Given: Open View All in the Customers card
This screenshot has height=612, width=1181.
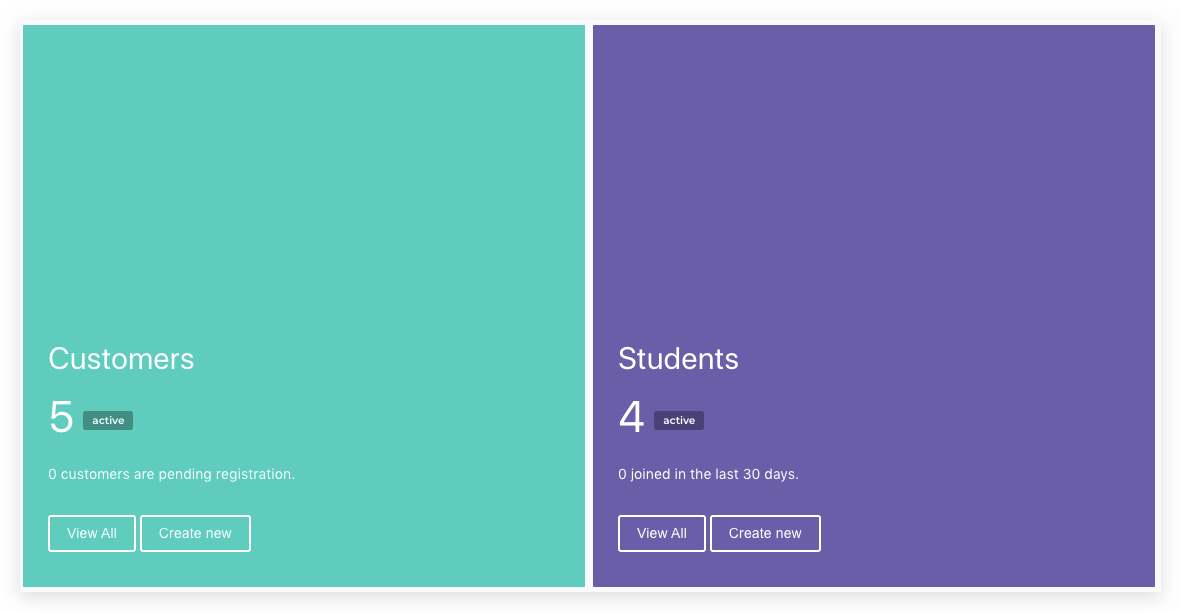Looking at the screenshot, I should [x=92, y=533].
